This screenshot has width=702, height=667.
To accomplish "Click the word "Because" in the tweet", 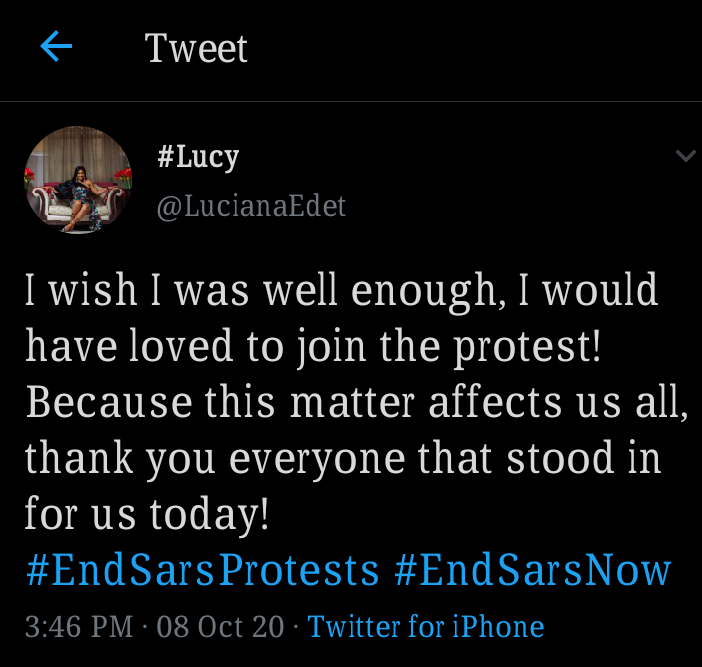I will [x=109, y=402].
